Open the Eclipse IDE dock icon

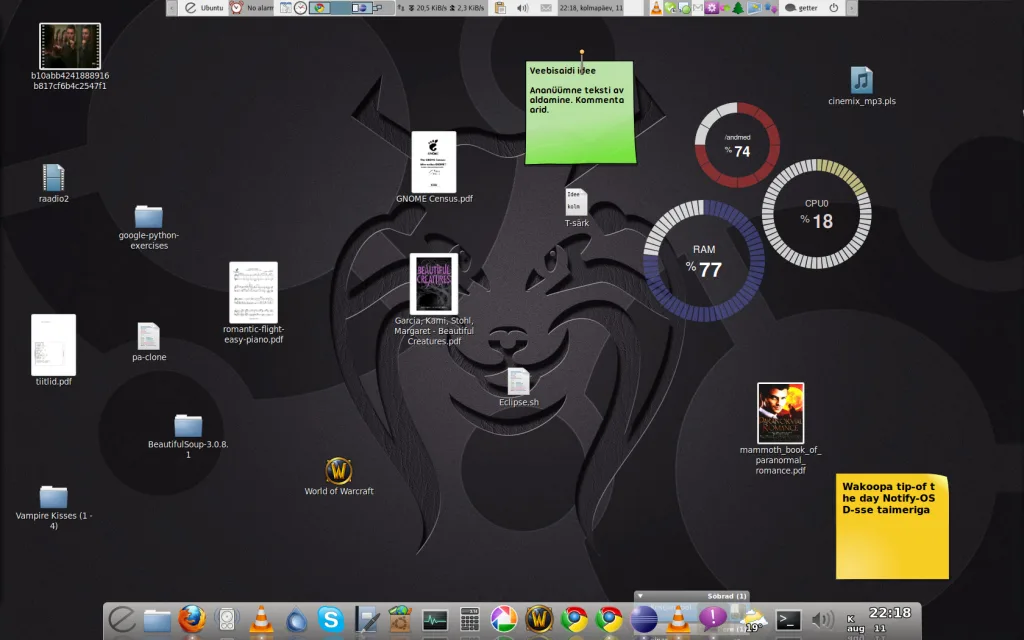(644, 619)
